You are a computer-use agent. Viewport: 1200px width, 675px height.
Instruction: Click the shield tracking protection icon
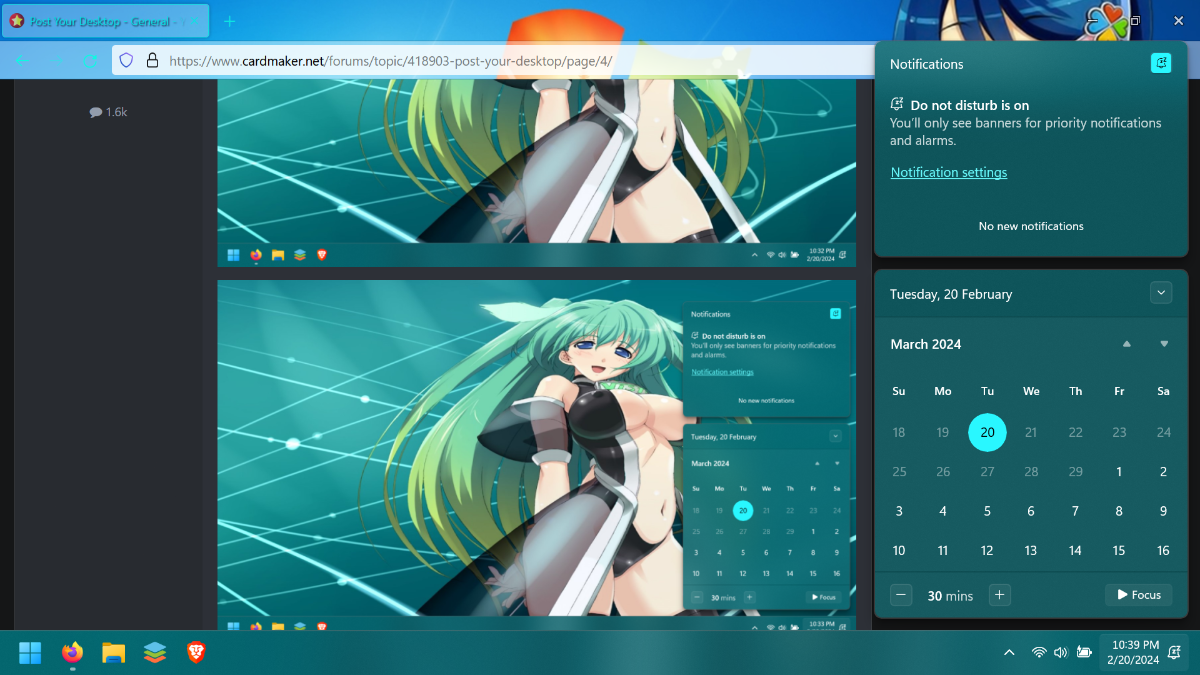[x=126, y=60]
